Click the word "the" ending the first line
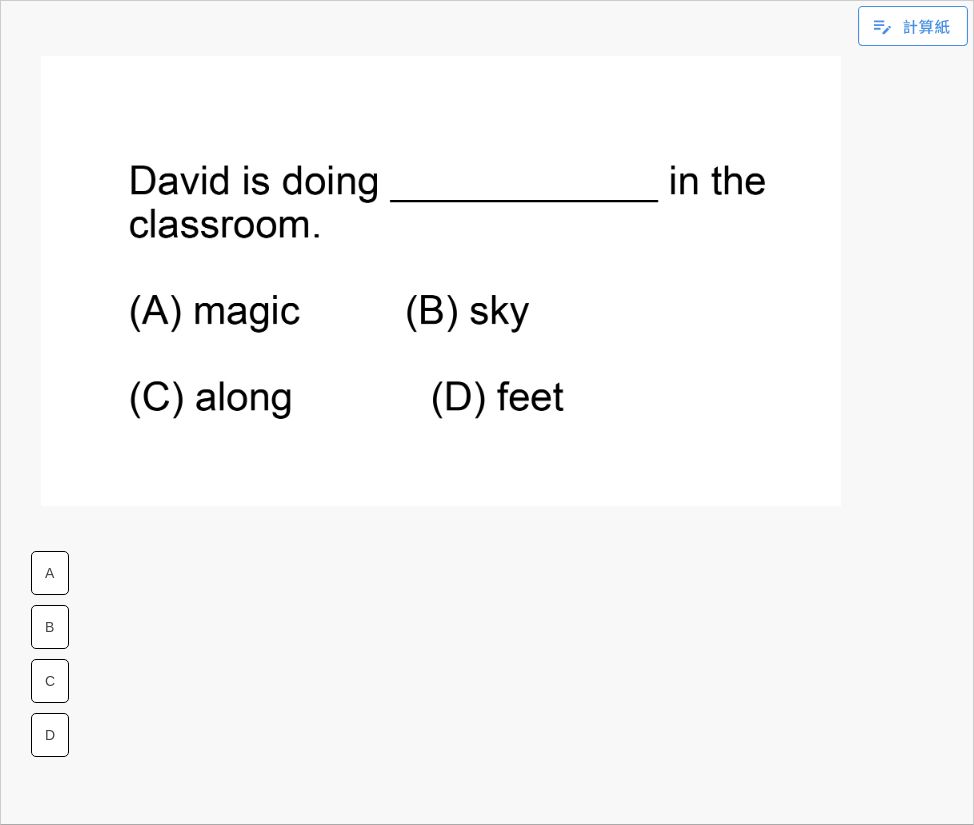Image resolution: width=974 pixels, height=825 pixels. (x=738, y=181)
